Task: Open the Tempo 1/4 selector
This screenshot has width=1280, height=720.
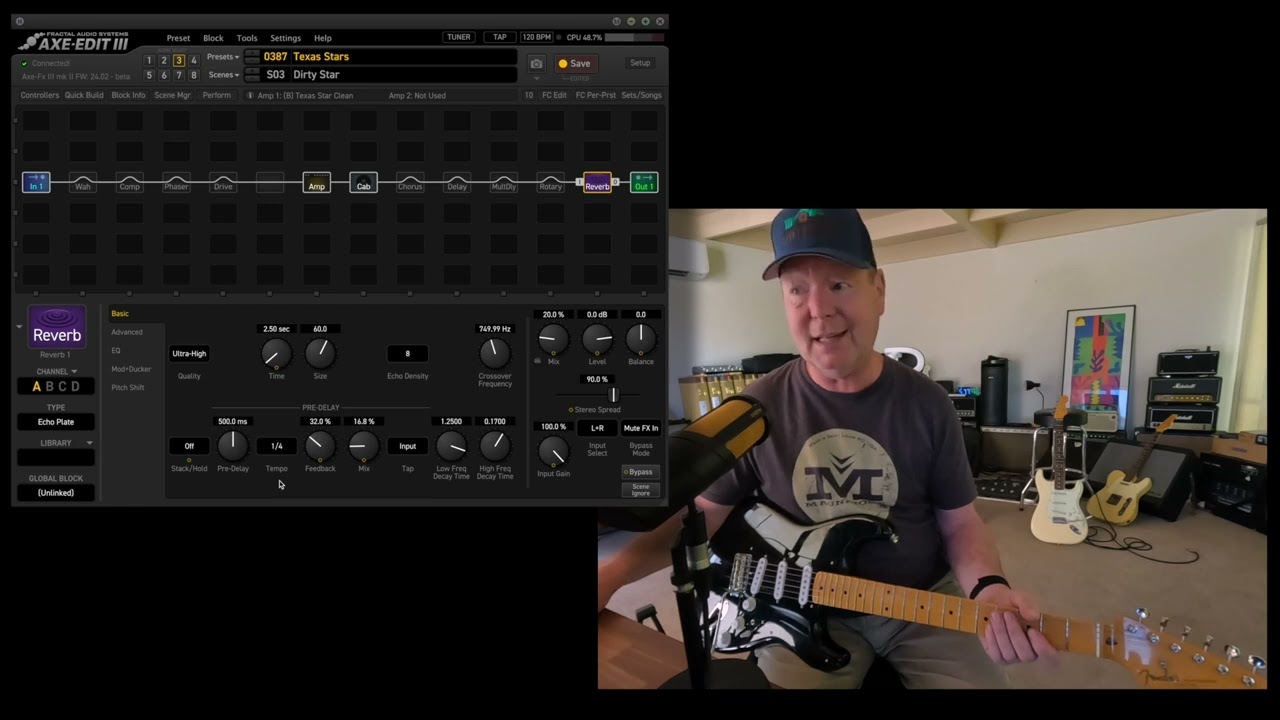Action: coord(276,446)
